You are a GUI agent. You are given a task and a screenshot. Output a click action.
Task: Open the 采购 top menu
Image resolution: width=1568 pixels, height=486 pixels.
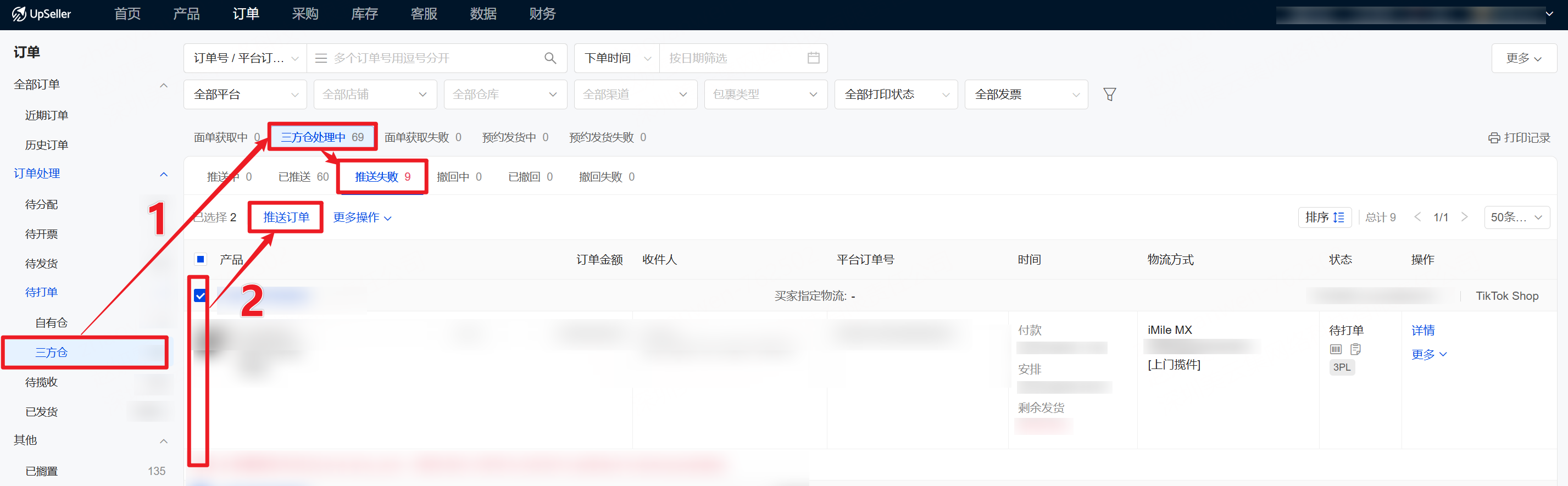click(x=305, y=14)
